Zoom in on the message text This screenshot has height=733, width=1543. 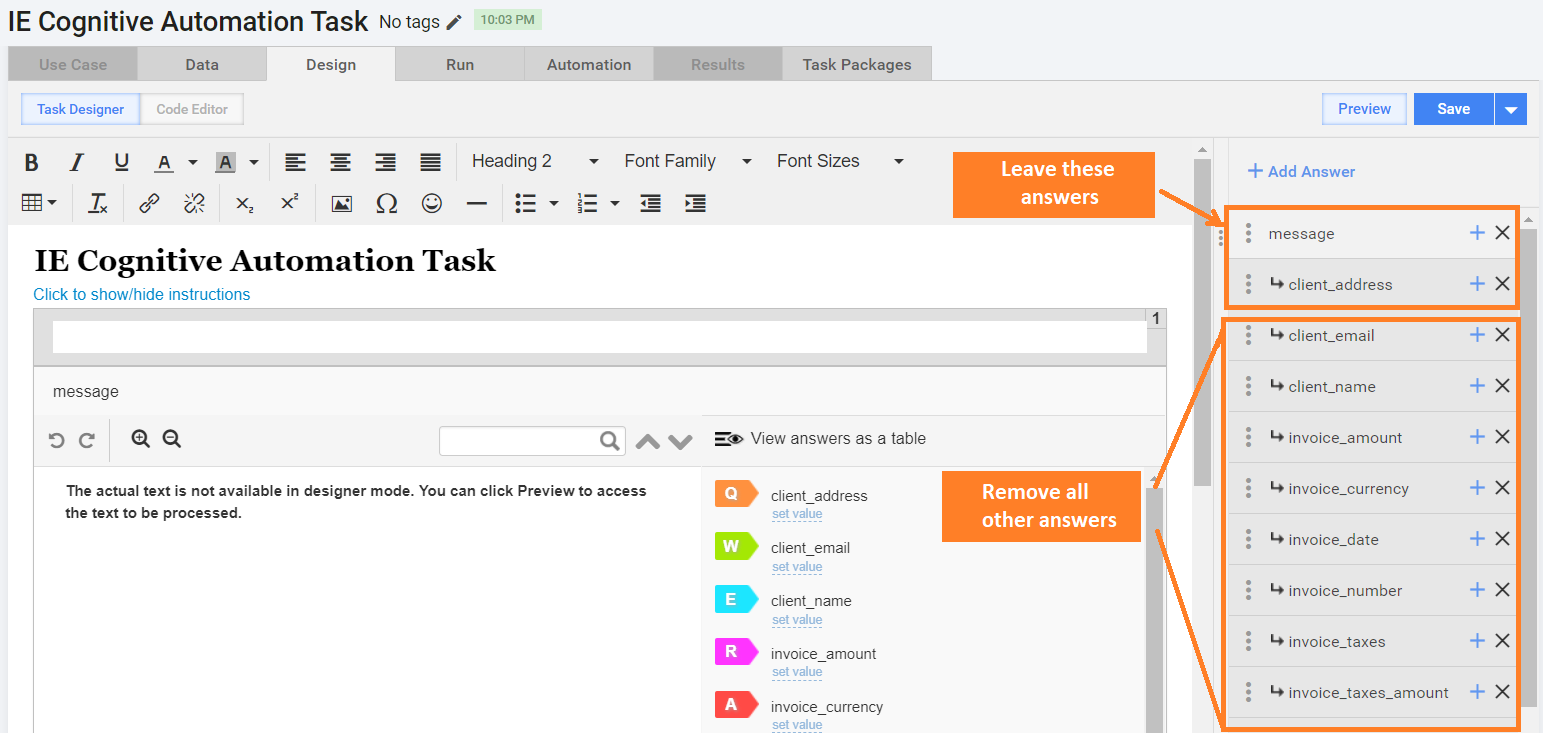[140, 438]
